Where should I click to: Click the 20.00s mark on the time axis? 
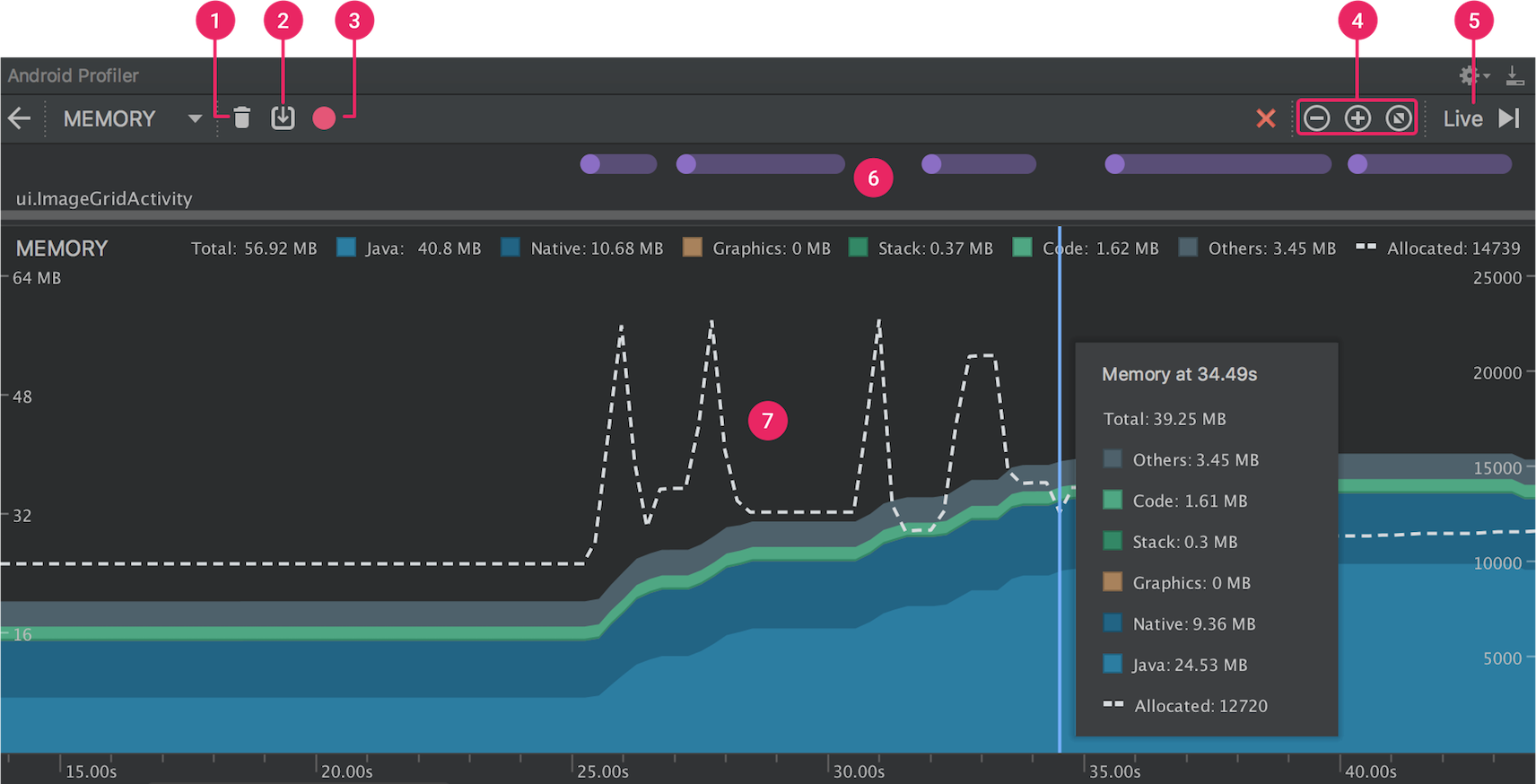pyautogui.click(x=347, y=771)
